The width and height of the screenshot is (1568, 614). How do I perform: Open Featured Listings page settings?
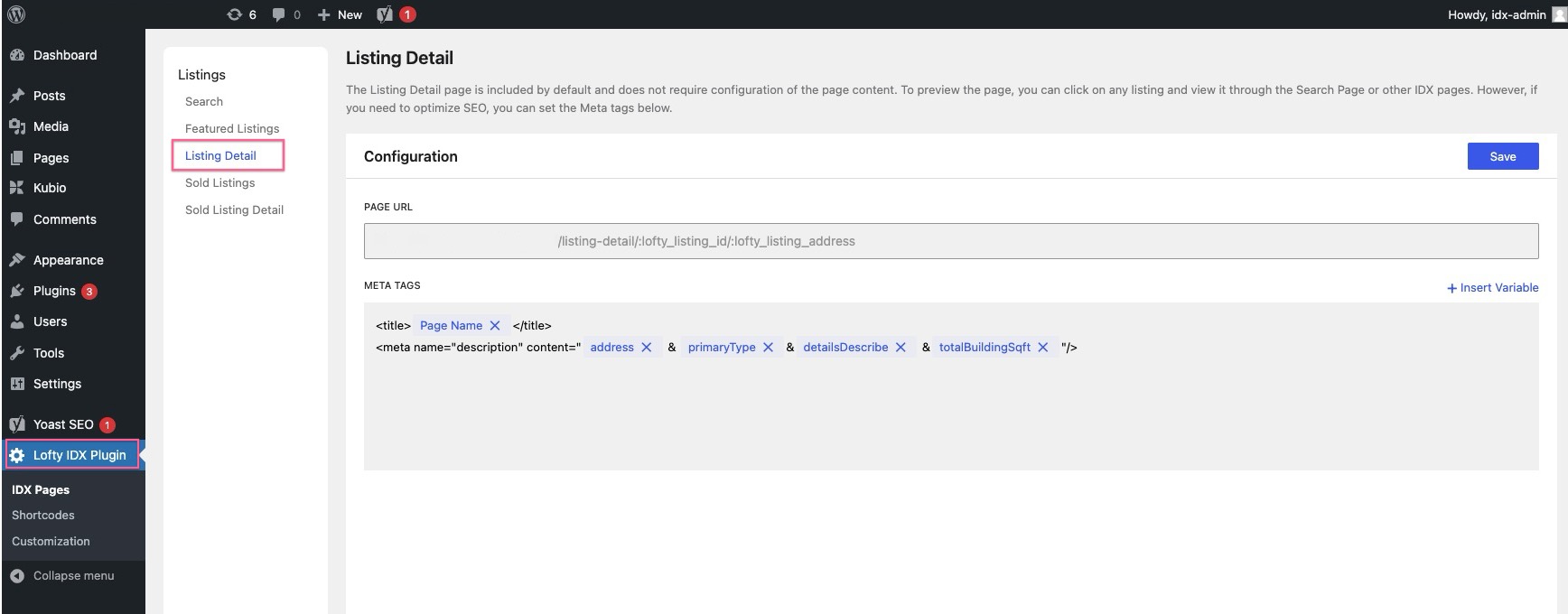click(232, 128)
